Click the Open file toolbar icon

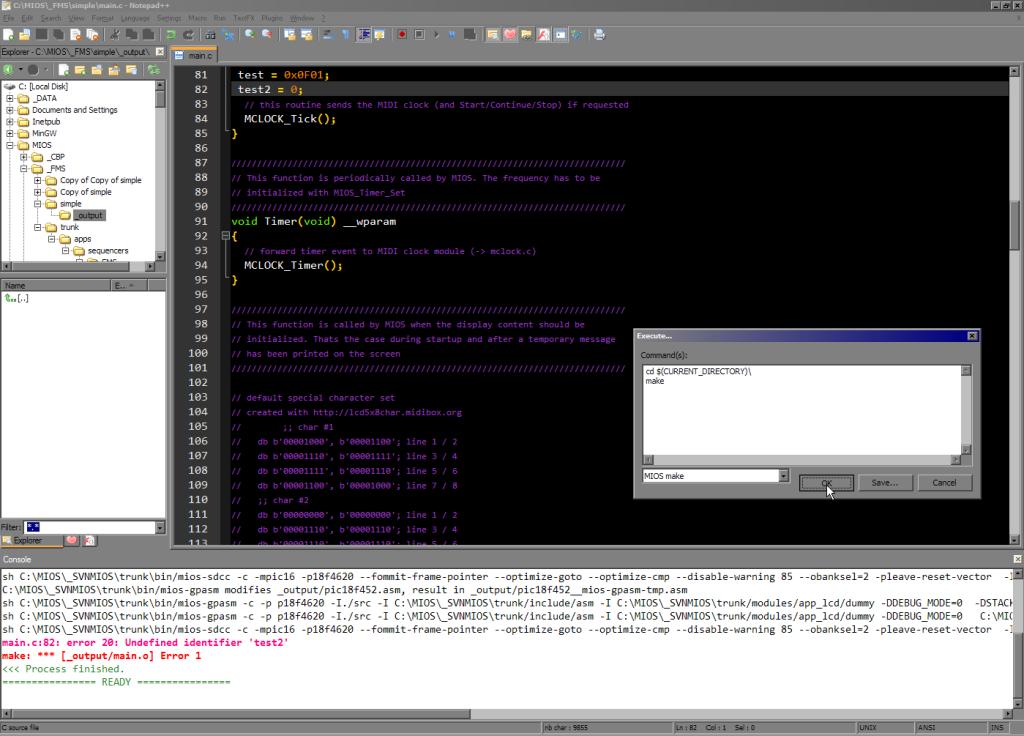coord(24,34)
